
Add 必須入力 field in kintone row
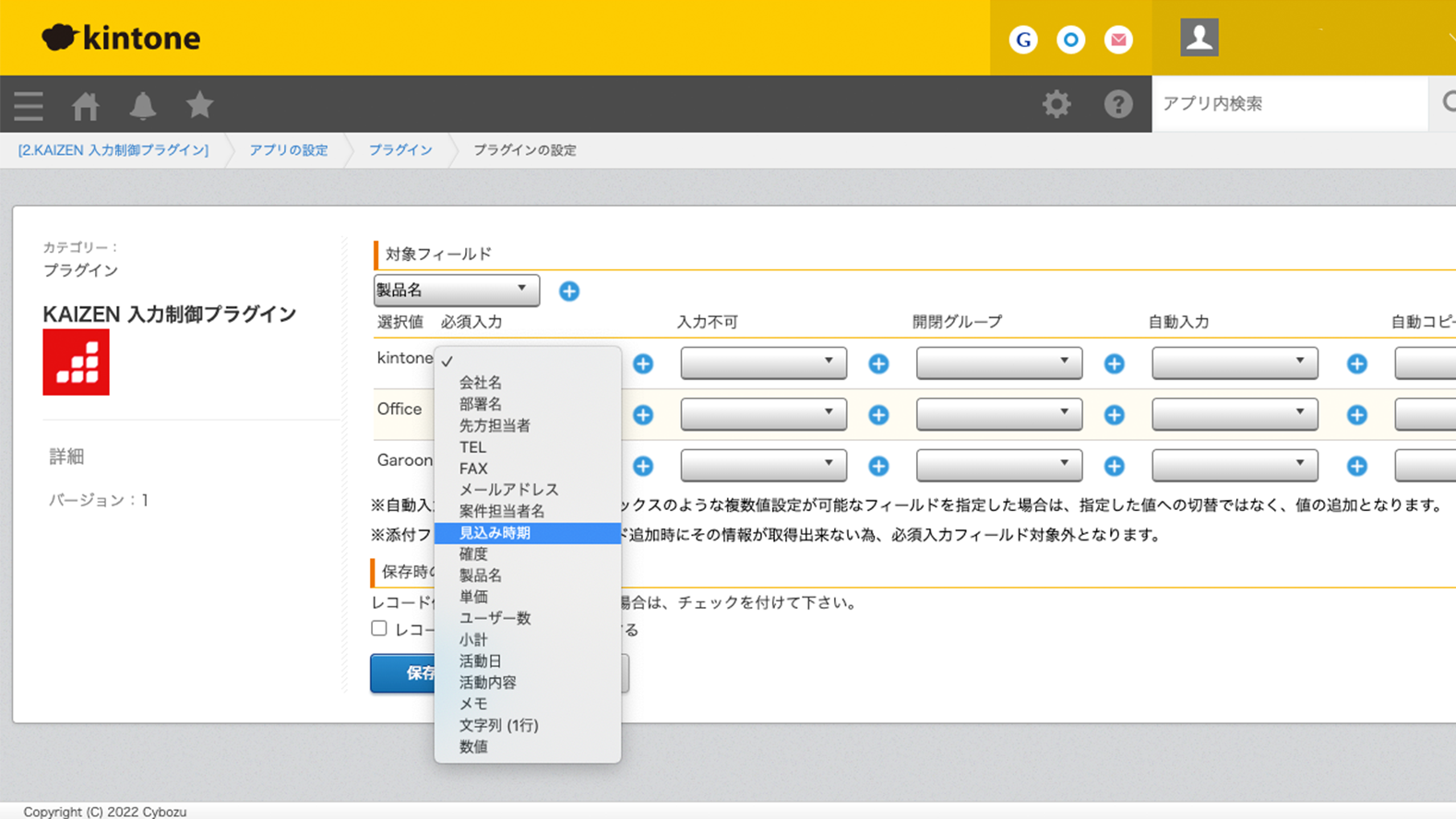[x=643, y=364]
